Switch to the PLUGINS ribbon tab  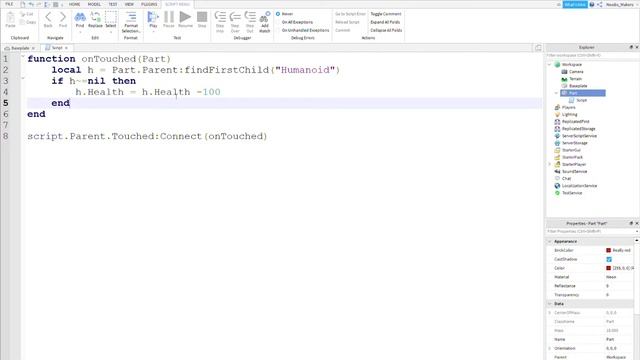click(149, 4)
